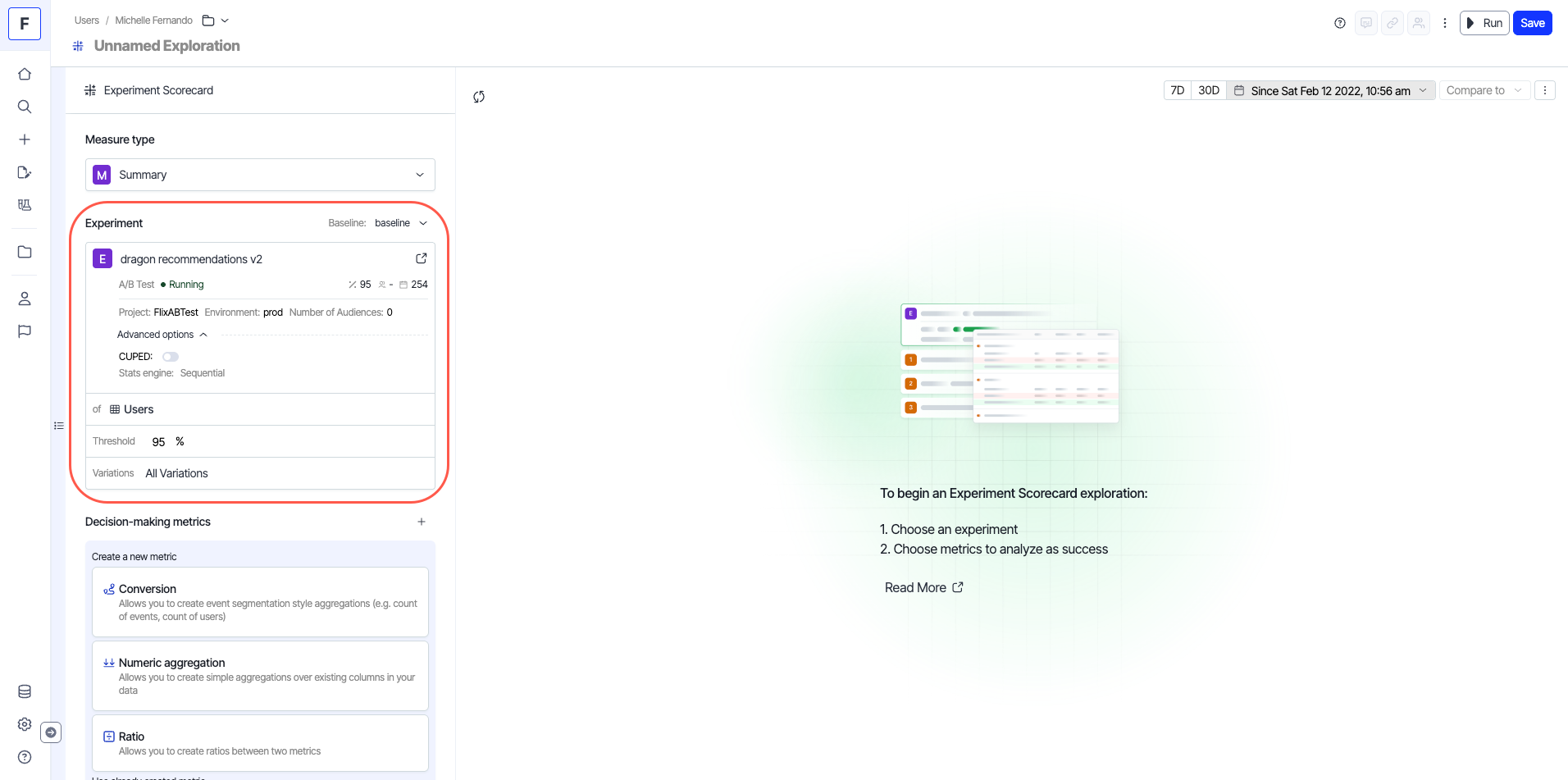The image size is (1568, 780).
Task: Open the top-right three-dot more menu
Action: click(1445, 23)
